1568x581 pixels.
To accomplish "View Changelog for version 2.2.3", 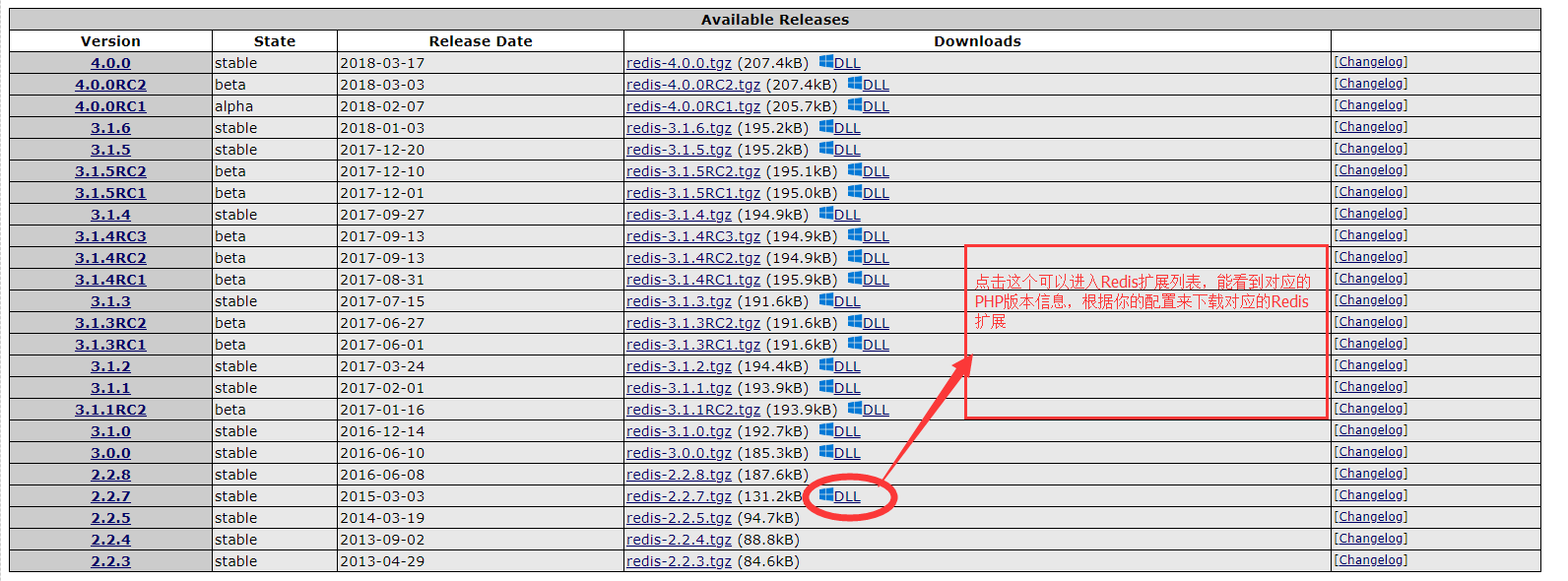I will 1371,560.
